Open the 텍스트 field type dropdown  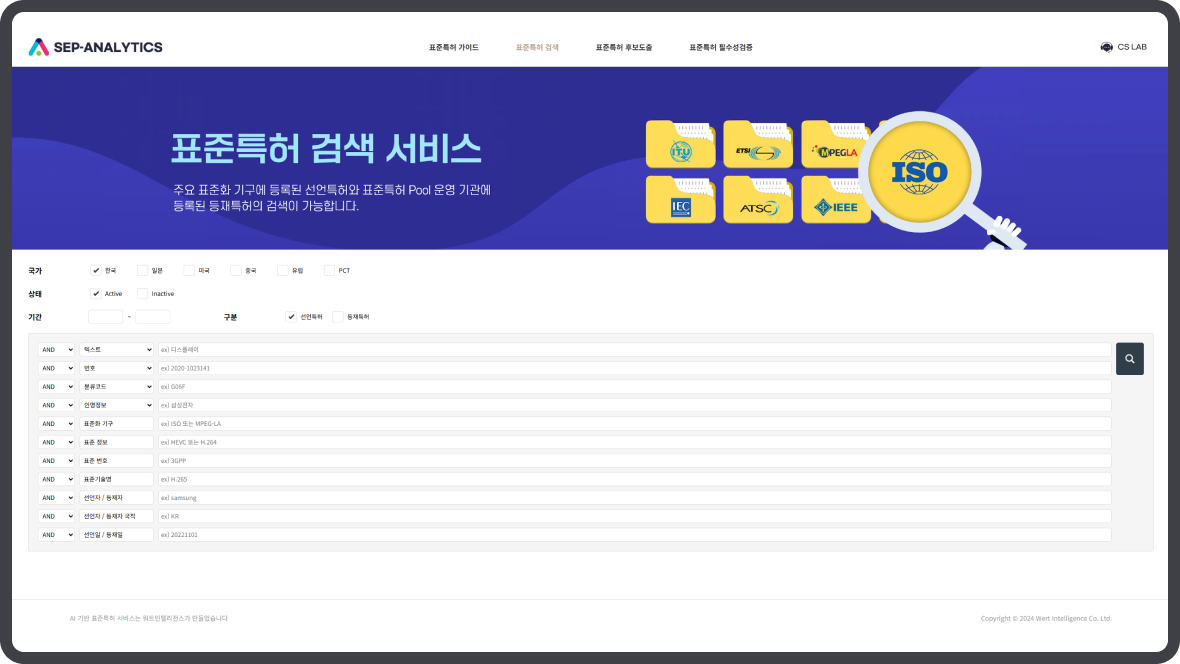(x=117, y=349)
